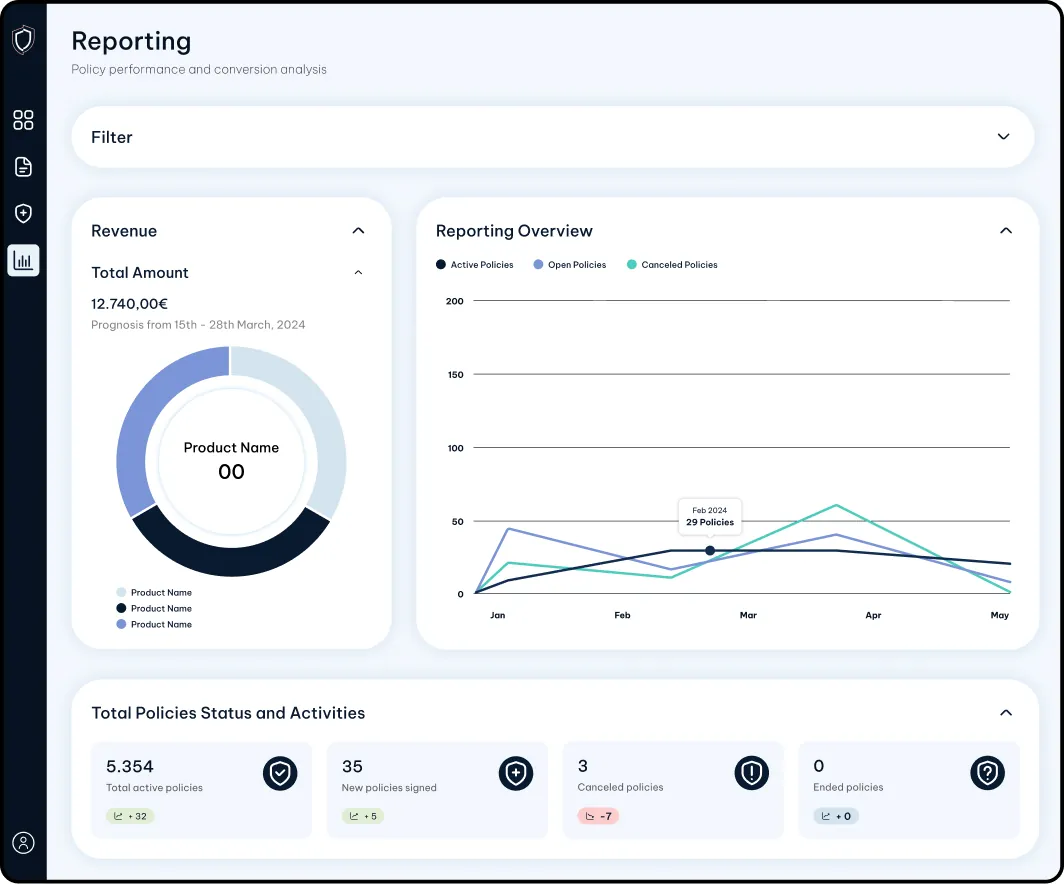Click the prognosis date range text

198,325
